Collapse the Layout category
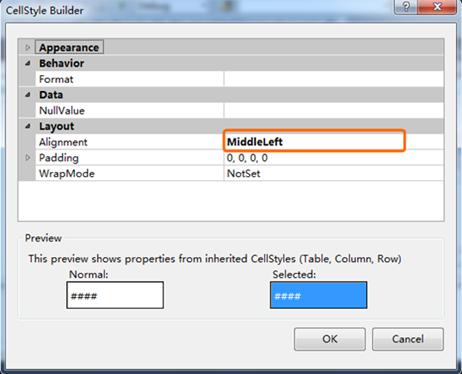The height and width of the screenshot is (374, 462). tap(28, 126)
